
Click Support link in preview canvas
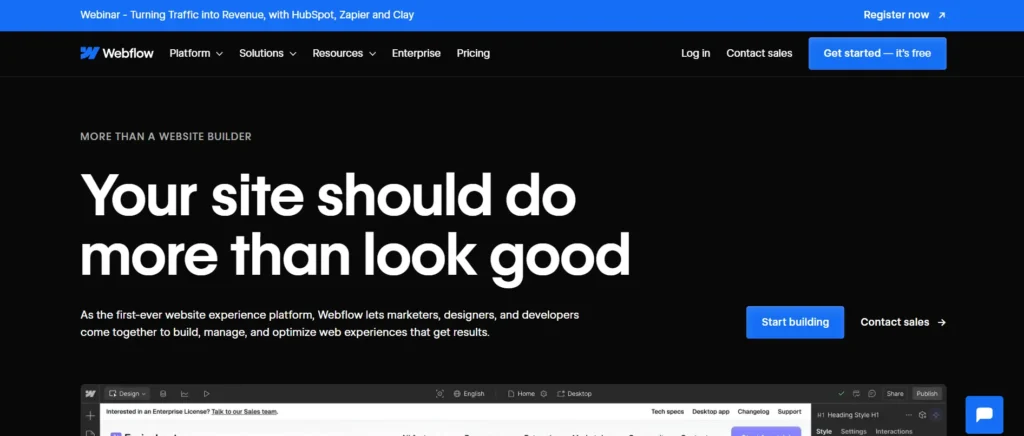pyautogui.click(x=789, y=412)
